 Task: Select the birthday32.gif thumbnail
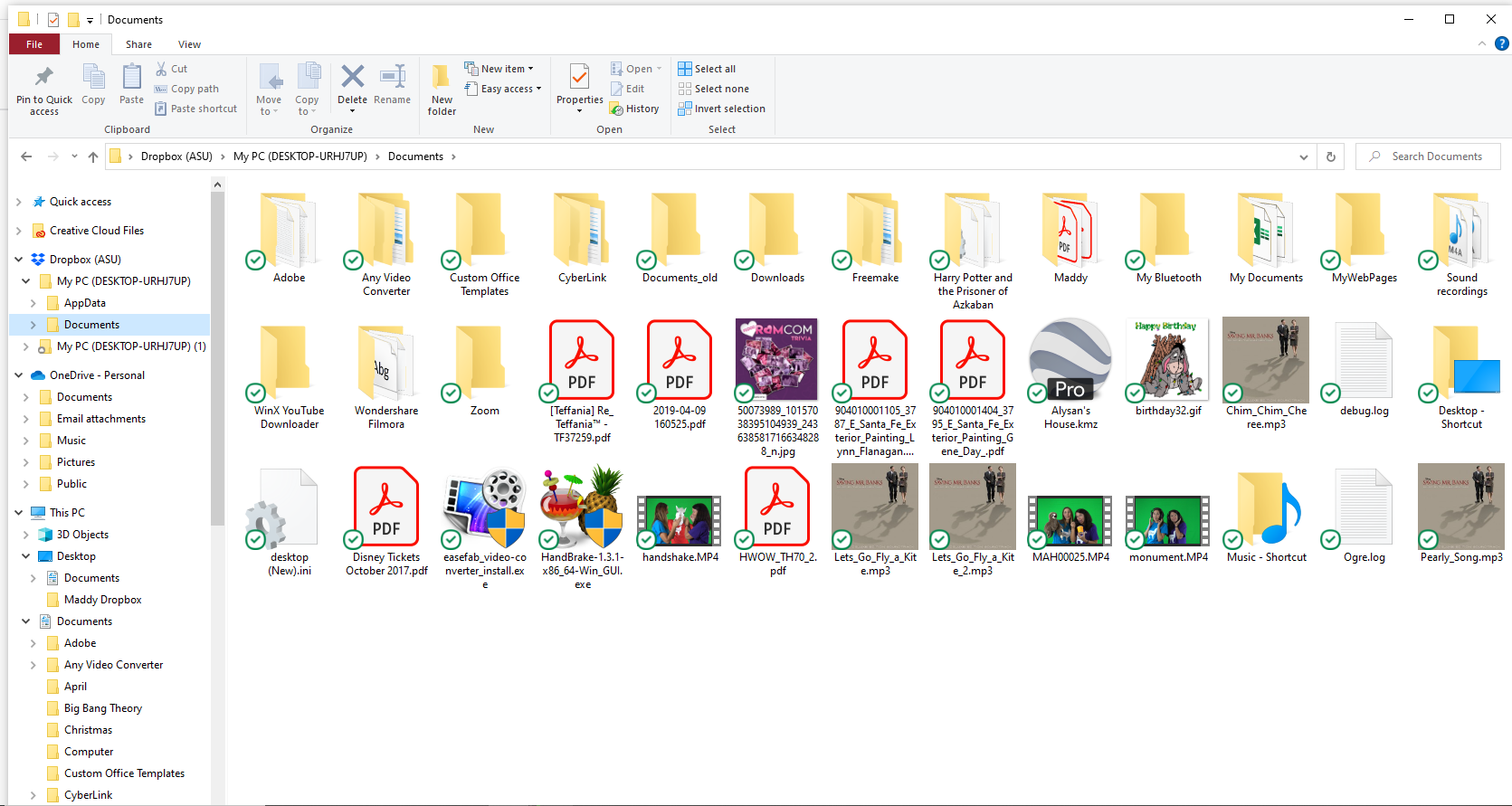1168,360
